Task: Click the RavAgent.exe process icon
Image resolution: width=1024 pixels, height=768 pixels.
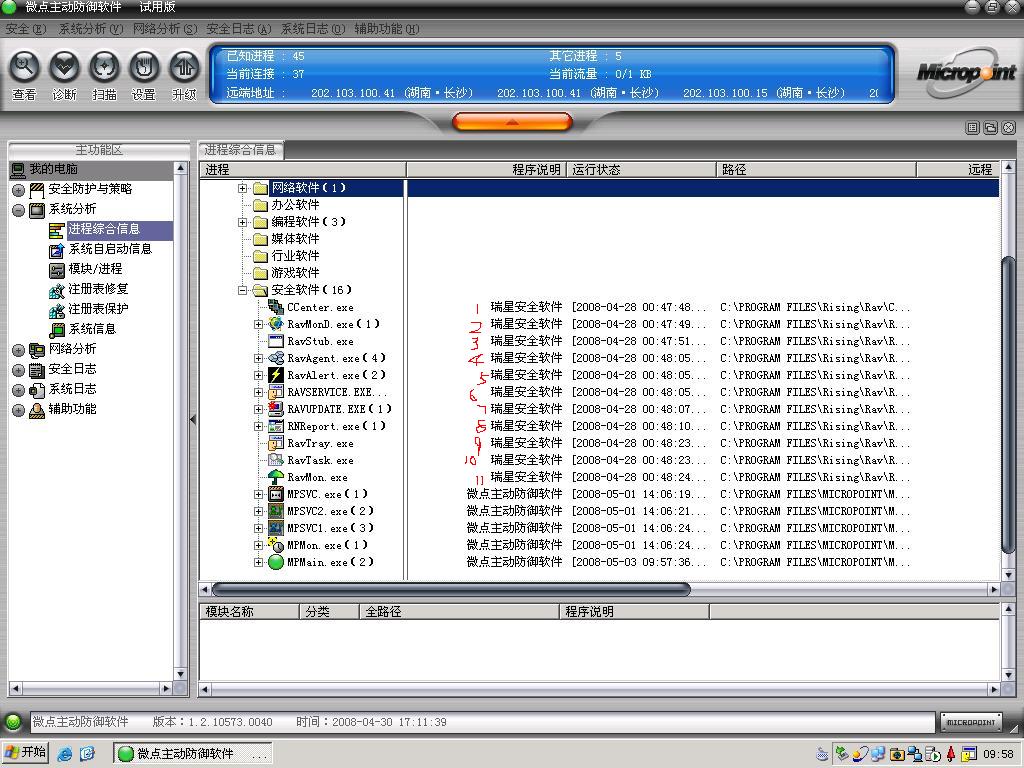Action: tap(276, 358)
